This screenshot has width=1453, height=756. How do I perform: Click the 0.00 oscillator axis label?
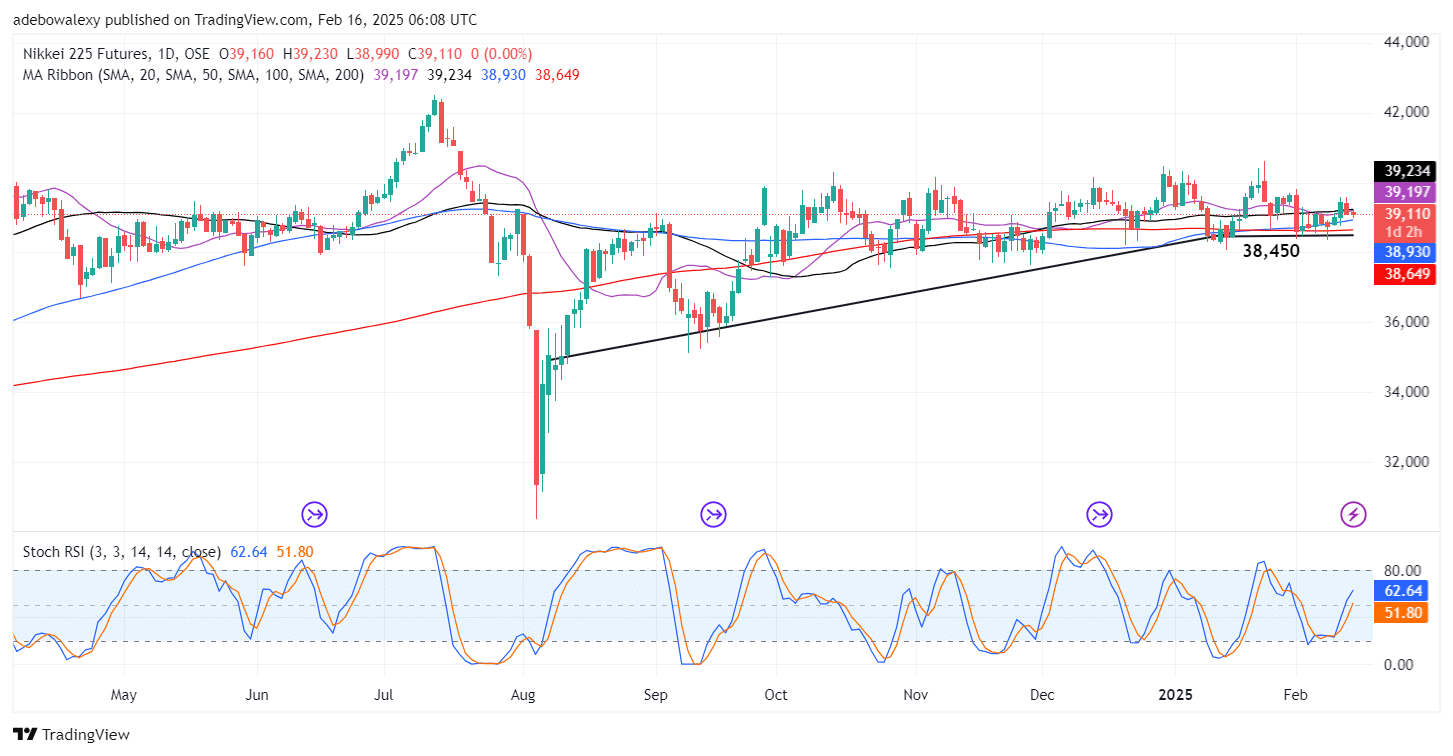pos(1397,665)
